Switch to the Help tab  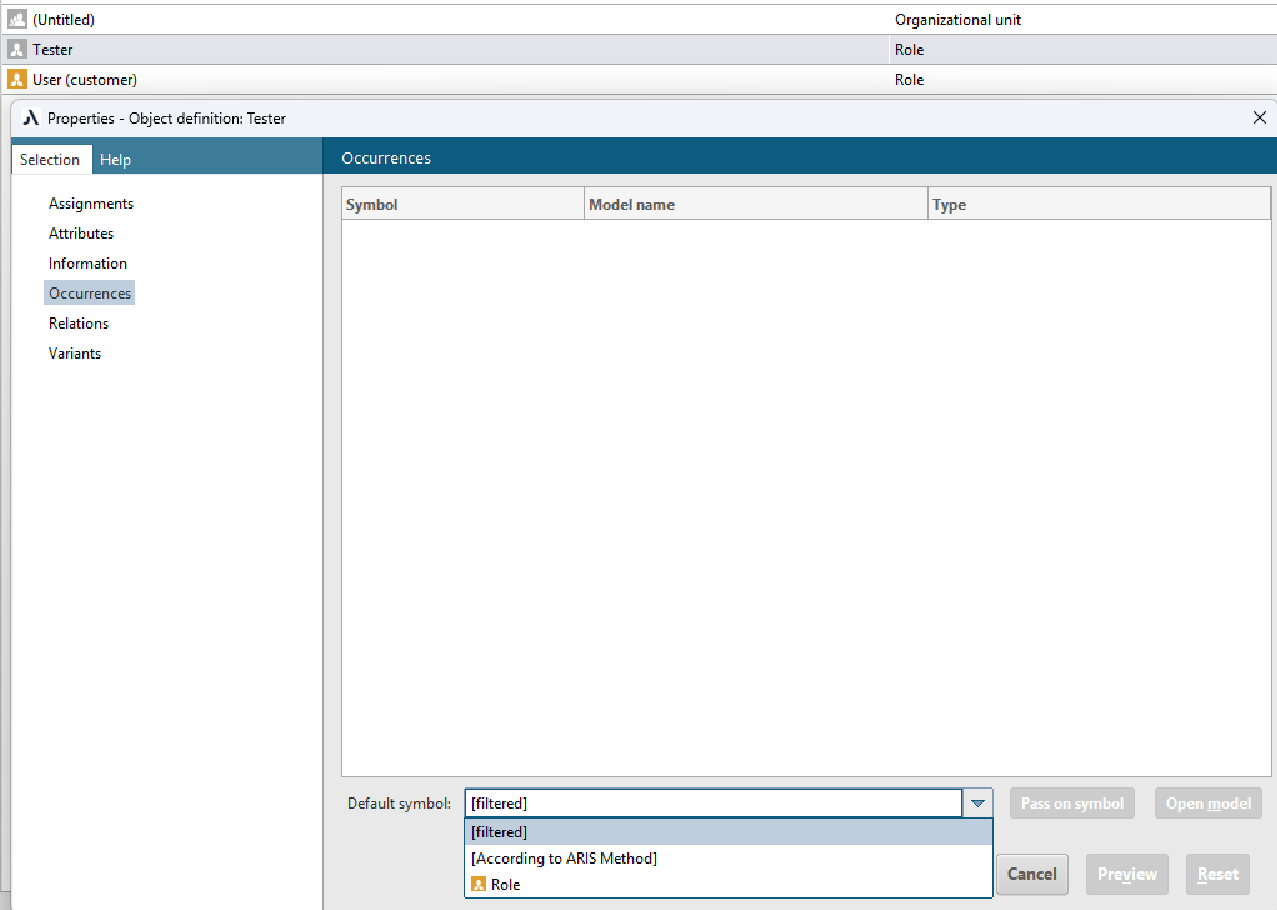click(115, 160)
